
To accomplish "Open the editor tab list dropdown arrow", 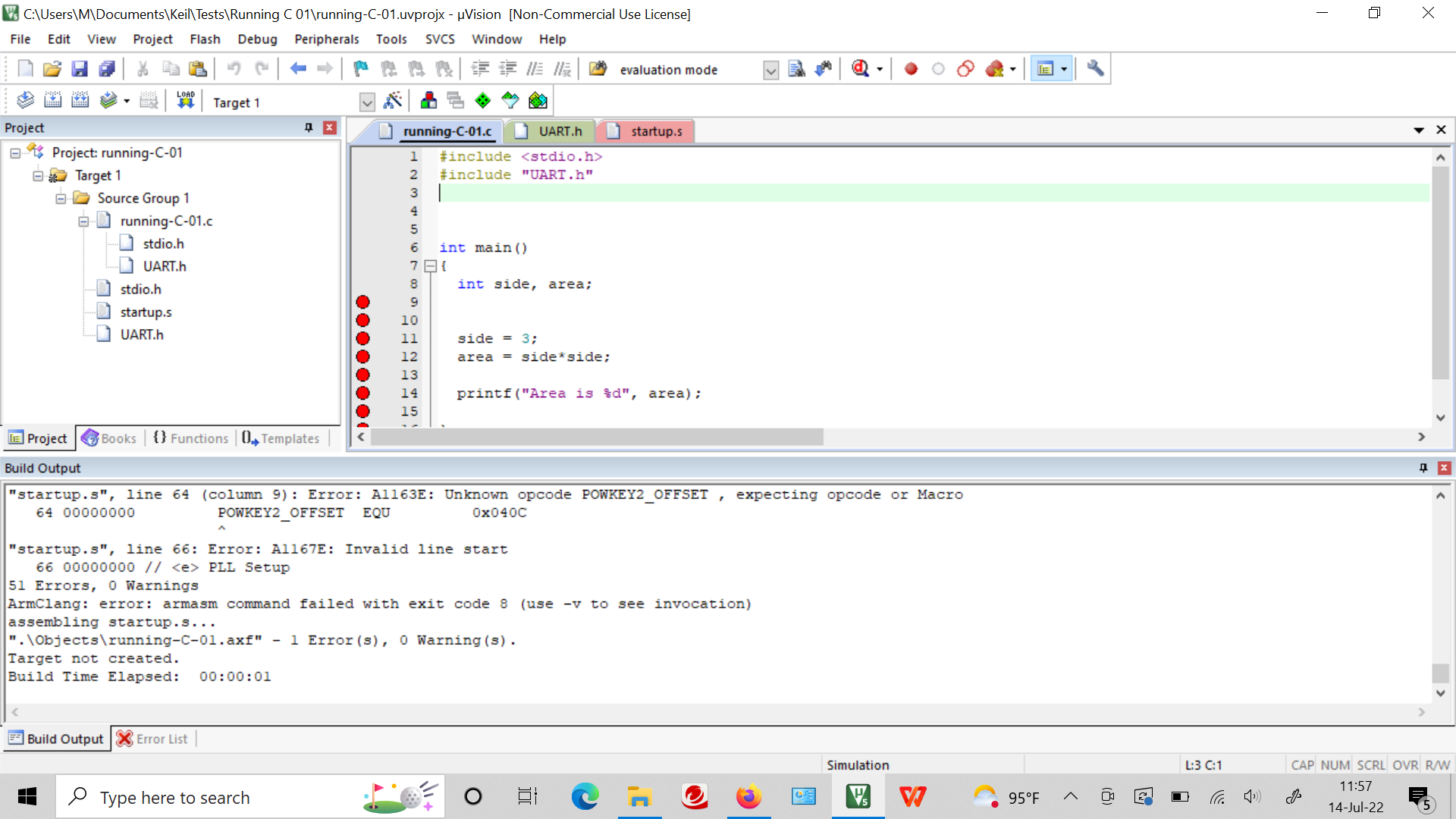I will pos(1419,130).
